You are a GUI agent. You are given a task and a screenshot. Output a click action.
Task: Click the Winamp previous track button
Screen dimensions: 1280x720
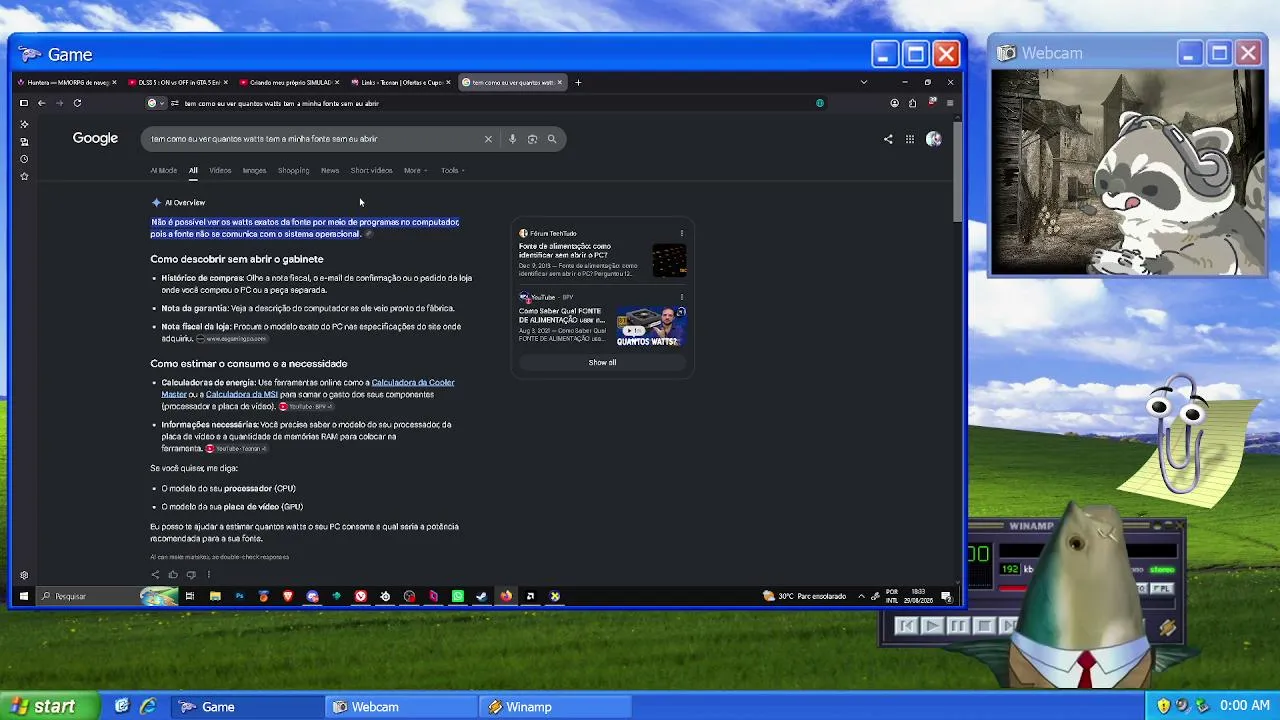coord(906,626)
